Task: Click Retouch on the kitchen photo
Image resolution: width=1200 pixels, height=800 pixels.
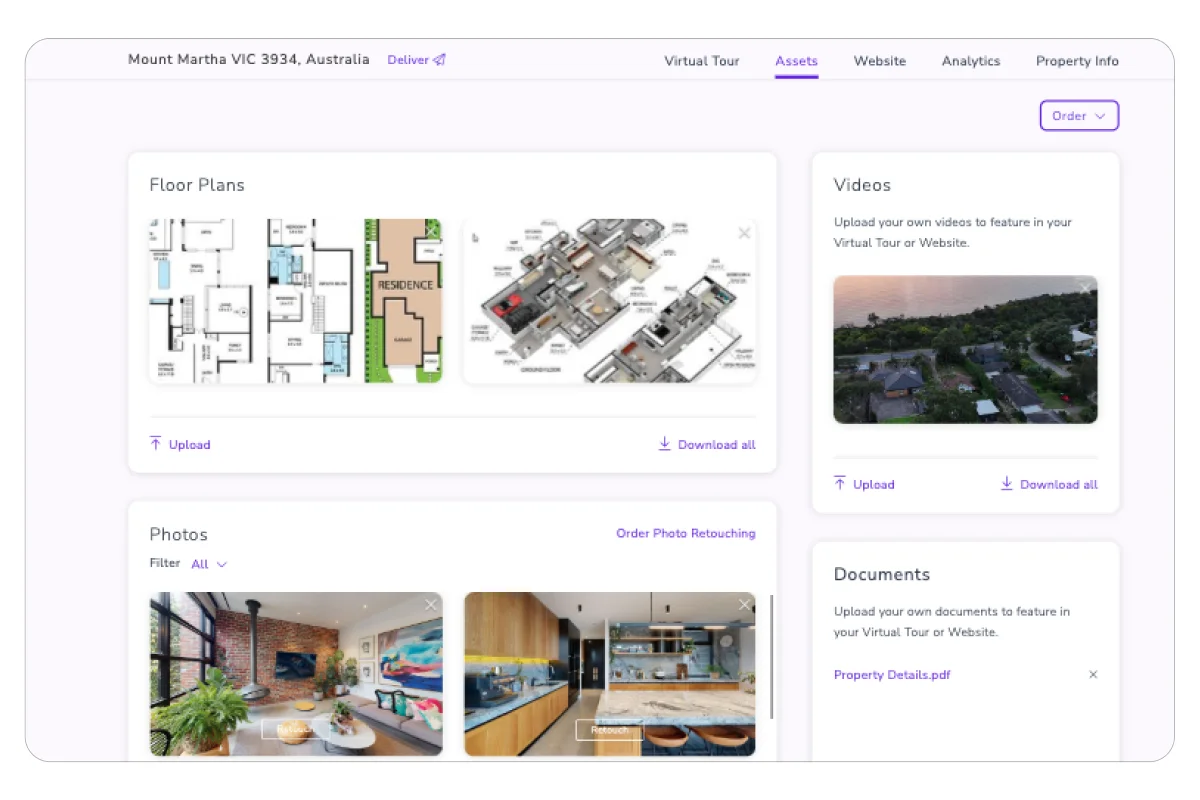Action: coord(610,730)
